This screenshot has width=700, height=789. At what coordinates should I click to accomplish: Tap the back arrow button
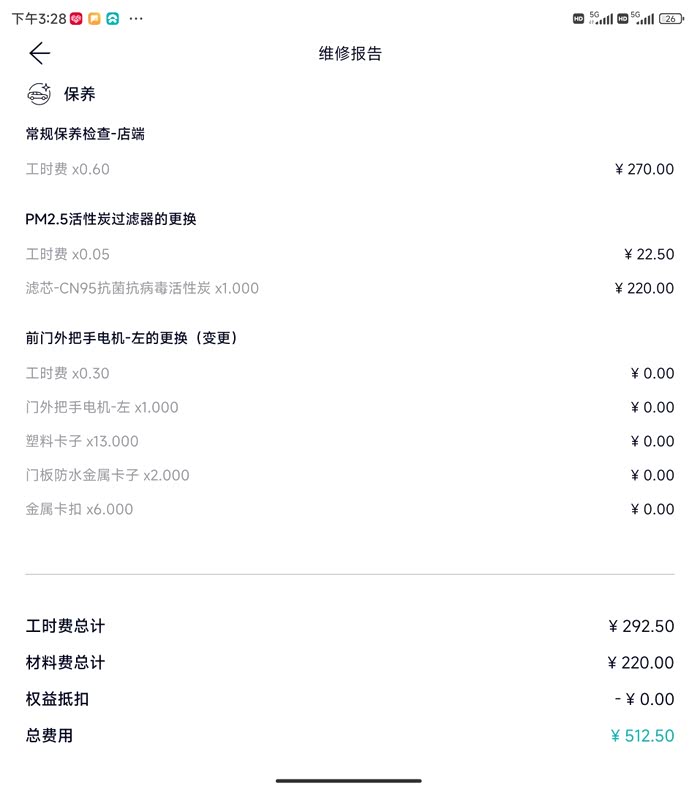[40, 54]
